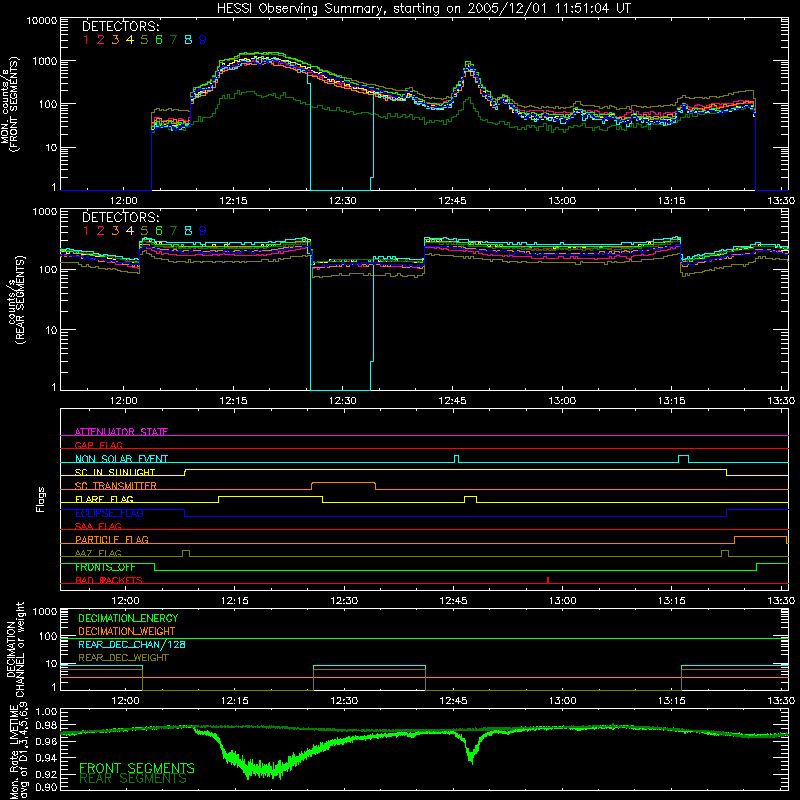Viewport: 800px width, 800px height.
Task: Click the 13:00 tick under rear segments plot
Action: pyautogui.click(x=562, y=401)
